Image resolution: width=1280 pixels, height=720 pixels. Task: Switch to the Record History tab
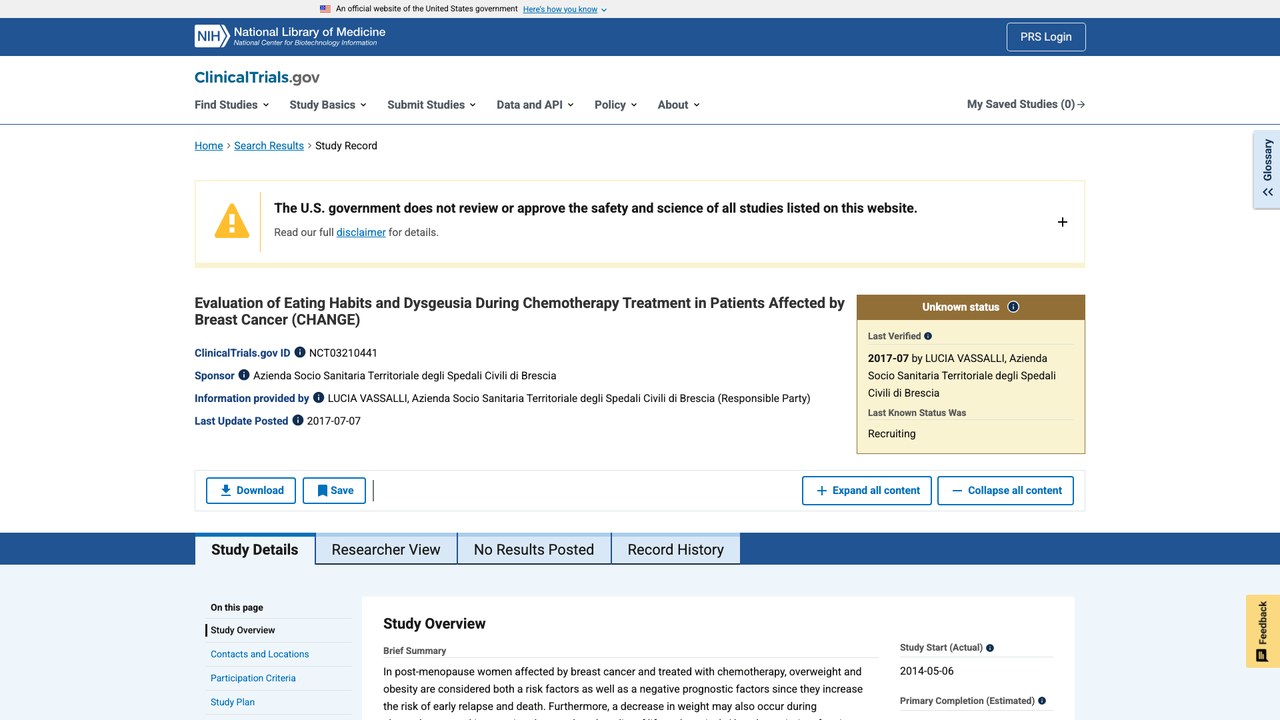pos(675,549)
